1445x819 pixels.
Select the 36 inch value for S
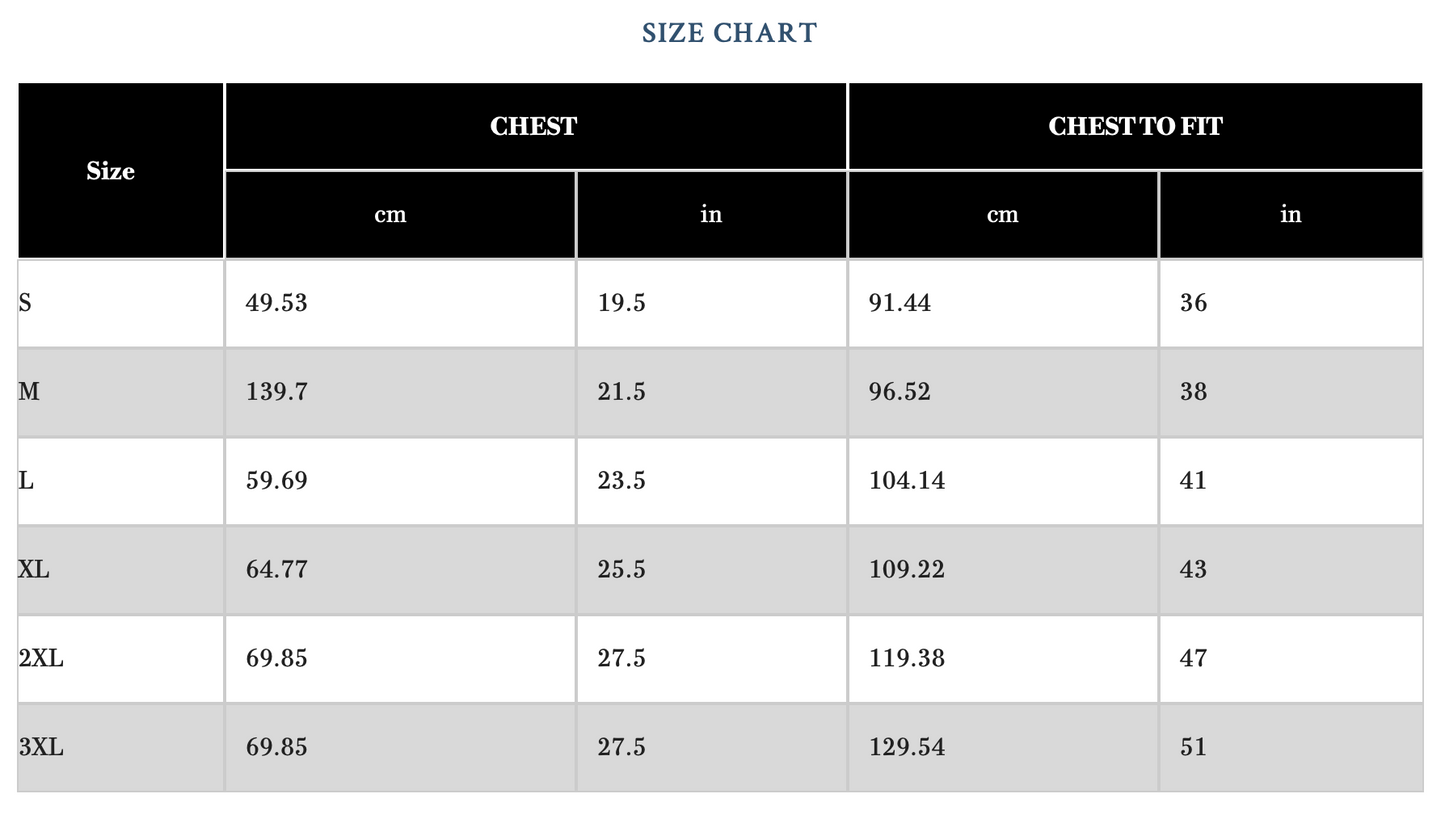coord(1193,303)
